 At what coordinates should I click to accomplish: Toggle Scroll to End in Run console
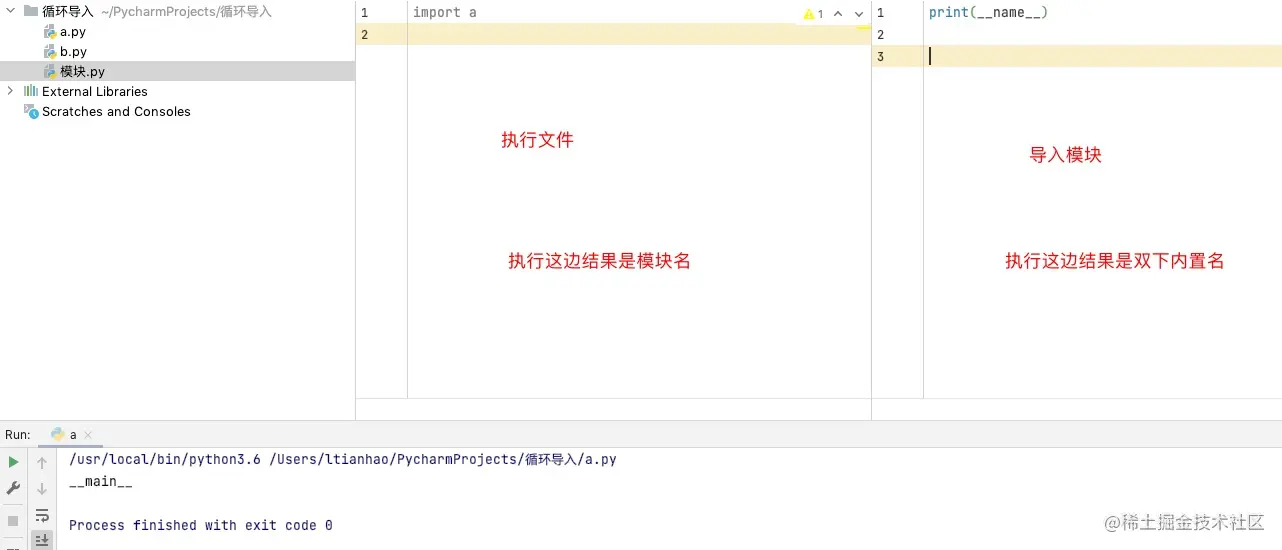[x=42, y=541]
